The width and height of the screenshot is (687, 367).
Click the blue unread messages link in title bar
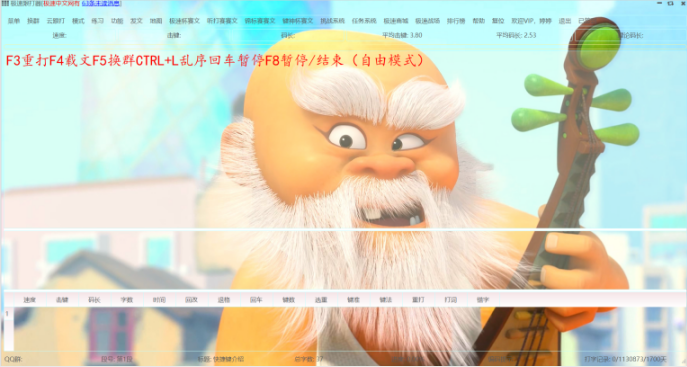(101, 4)
